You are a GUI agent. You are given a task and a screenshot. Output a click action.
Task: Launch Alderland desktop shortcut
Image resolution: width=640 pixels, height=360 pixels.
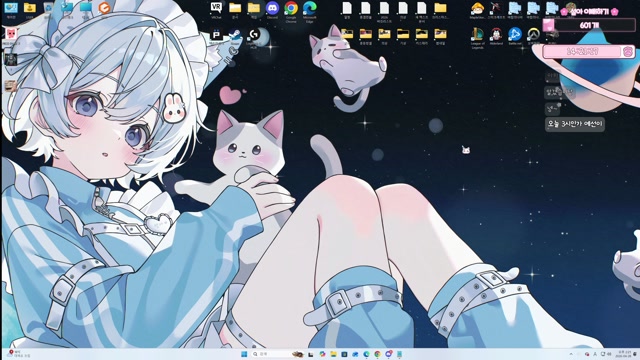point(496,36)
